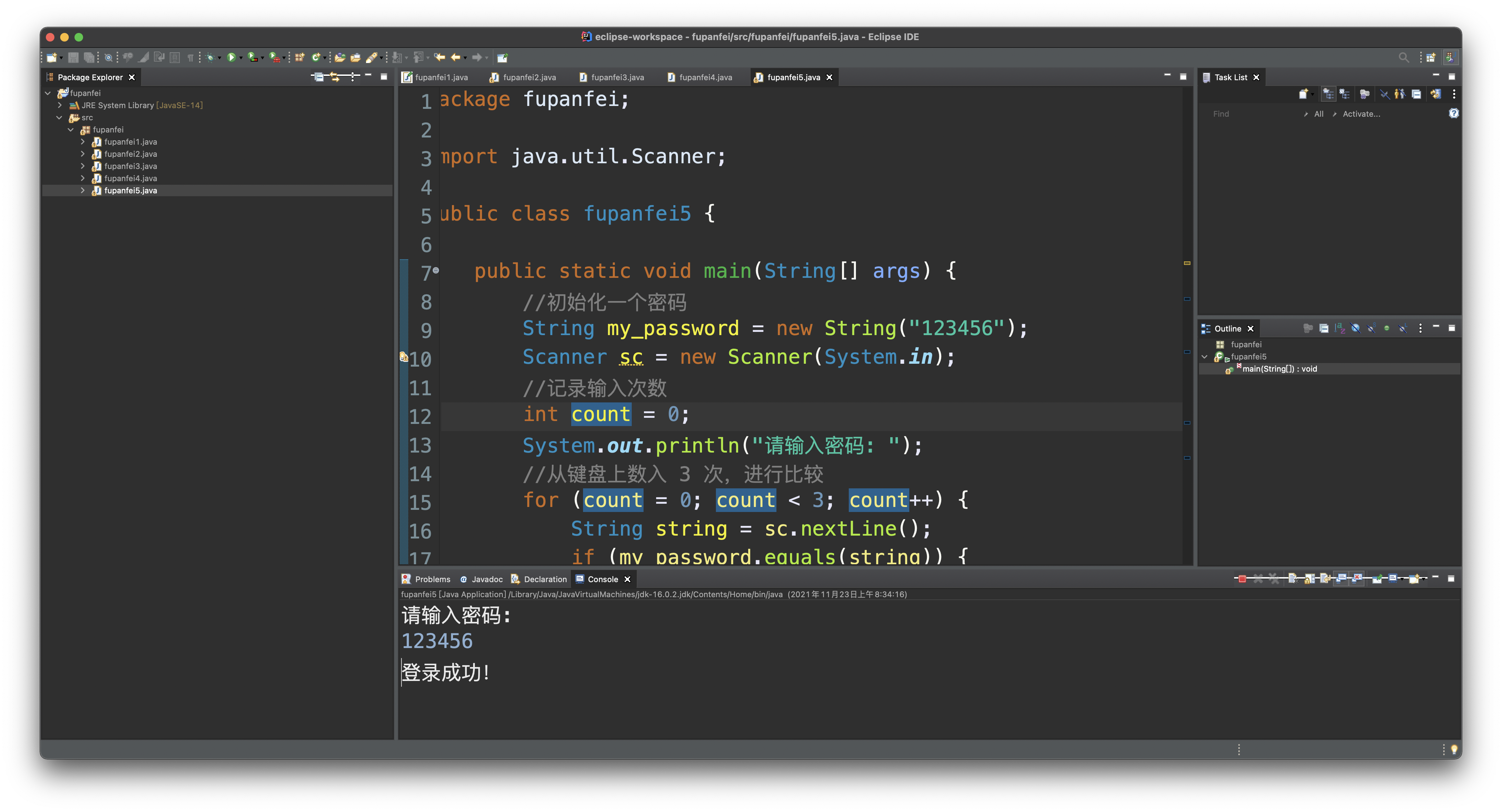This screenshot has height=812, width=1502.
Task: Expand fupanfei1.java tree node
Action: (x=82, y=142)
